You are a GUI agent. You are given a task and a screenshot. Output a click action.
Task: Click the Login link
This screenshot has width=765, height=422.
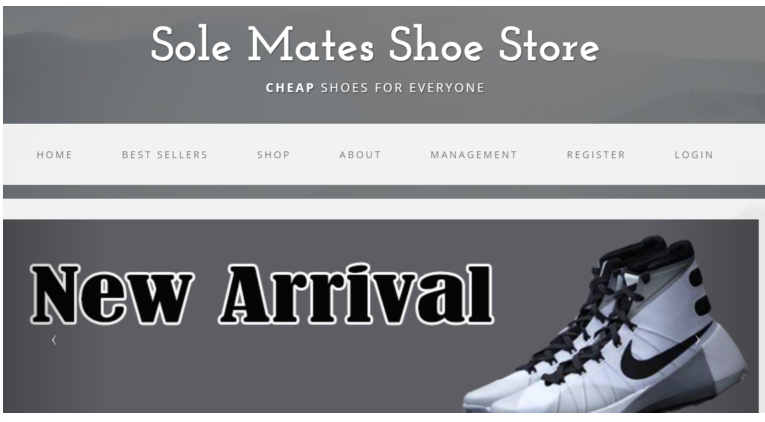694,155
